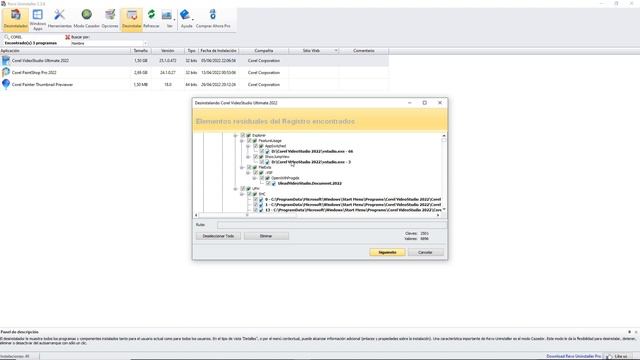Click Corel VideoStudio Ultimate 2022 program icon
This screenshot has width=640, height=360.
6,60
